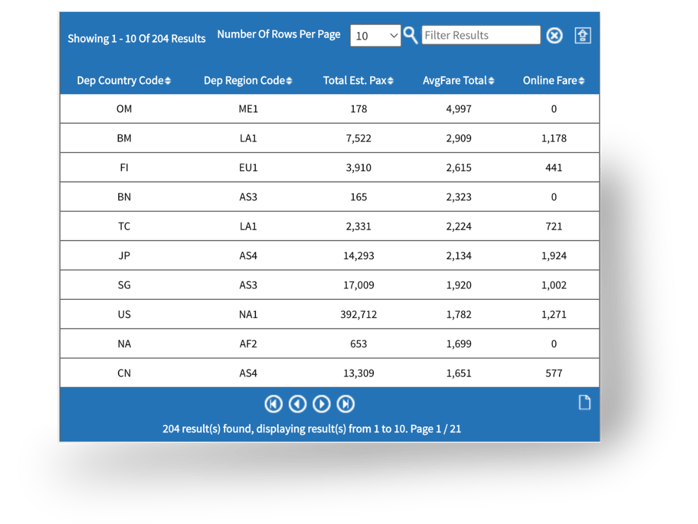Viewport: 698px width, 524px height.
Task: Select the CN row in table
Action: coord(124,373)
